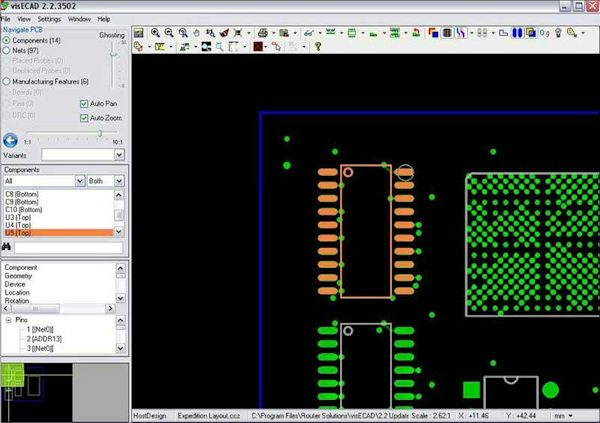
Task: Click the first toolbar panel layout icon
Action: [x=139, y=33]
